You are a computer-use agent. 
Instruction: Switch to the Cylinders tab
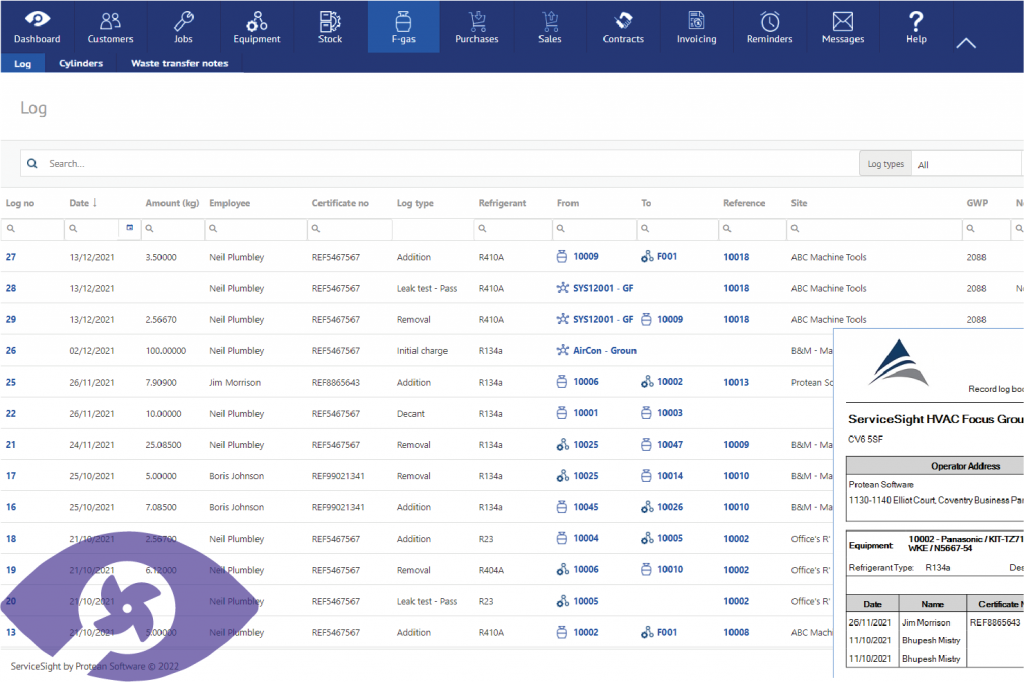[x=81, y=63]
